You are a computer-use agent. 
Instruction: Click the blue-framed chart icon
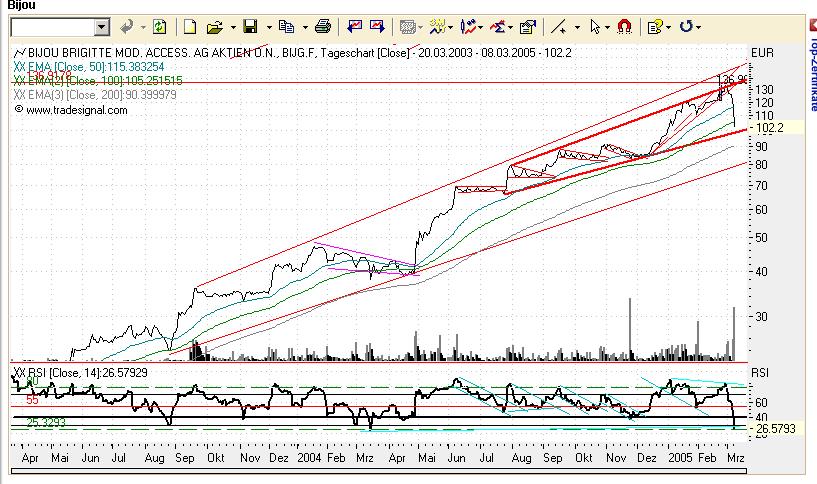coord(354,26)
